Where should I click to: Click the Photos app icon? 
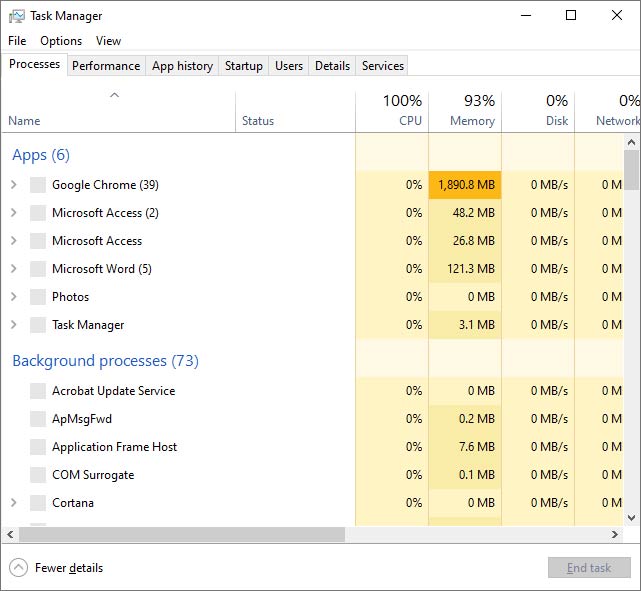click(38, 297)
